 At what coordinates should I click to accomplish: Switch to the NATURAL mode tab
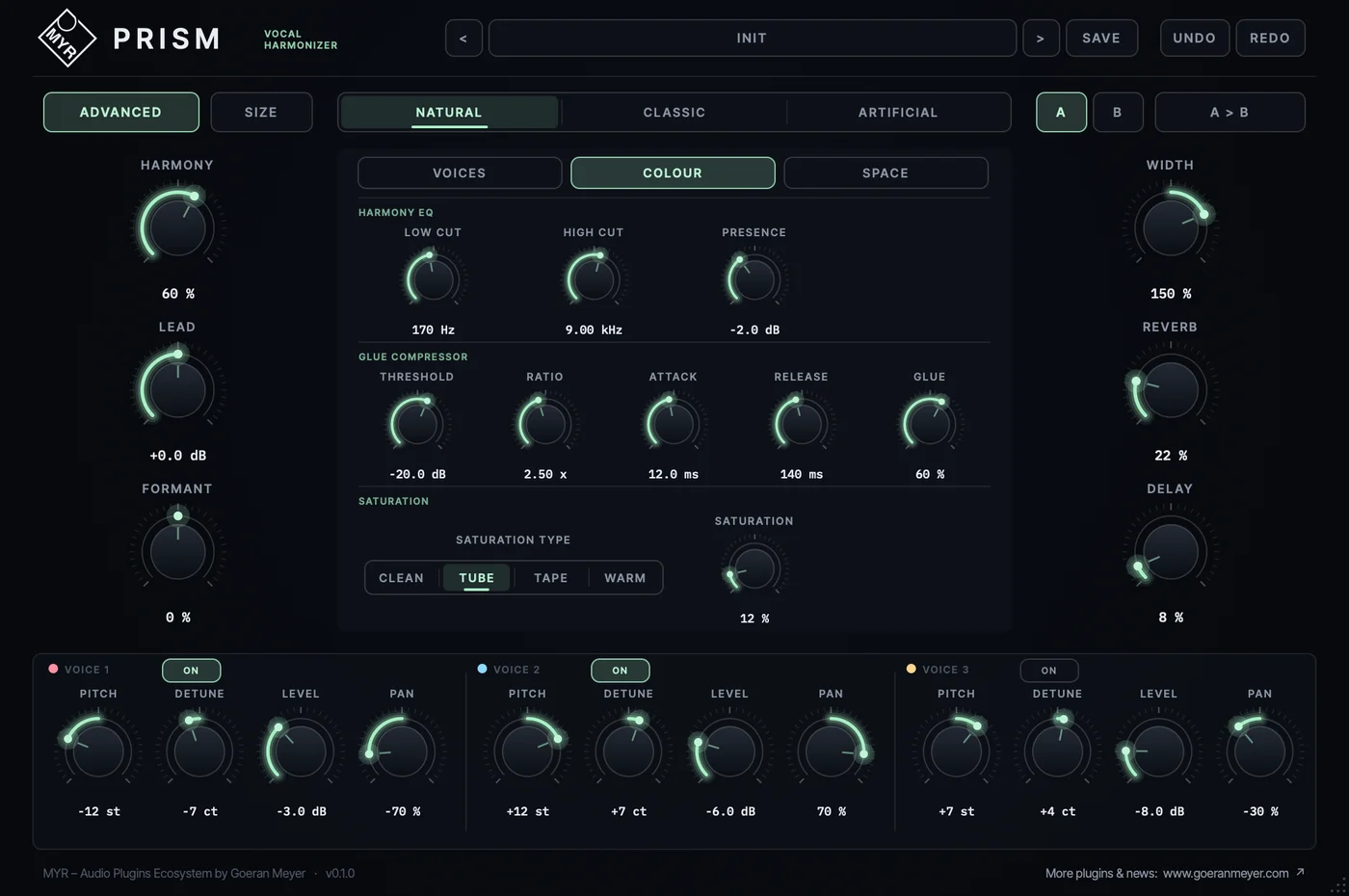point(449,113)
